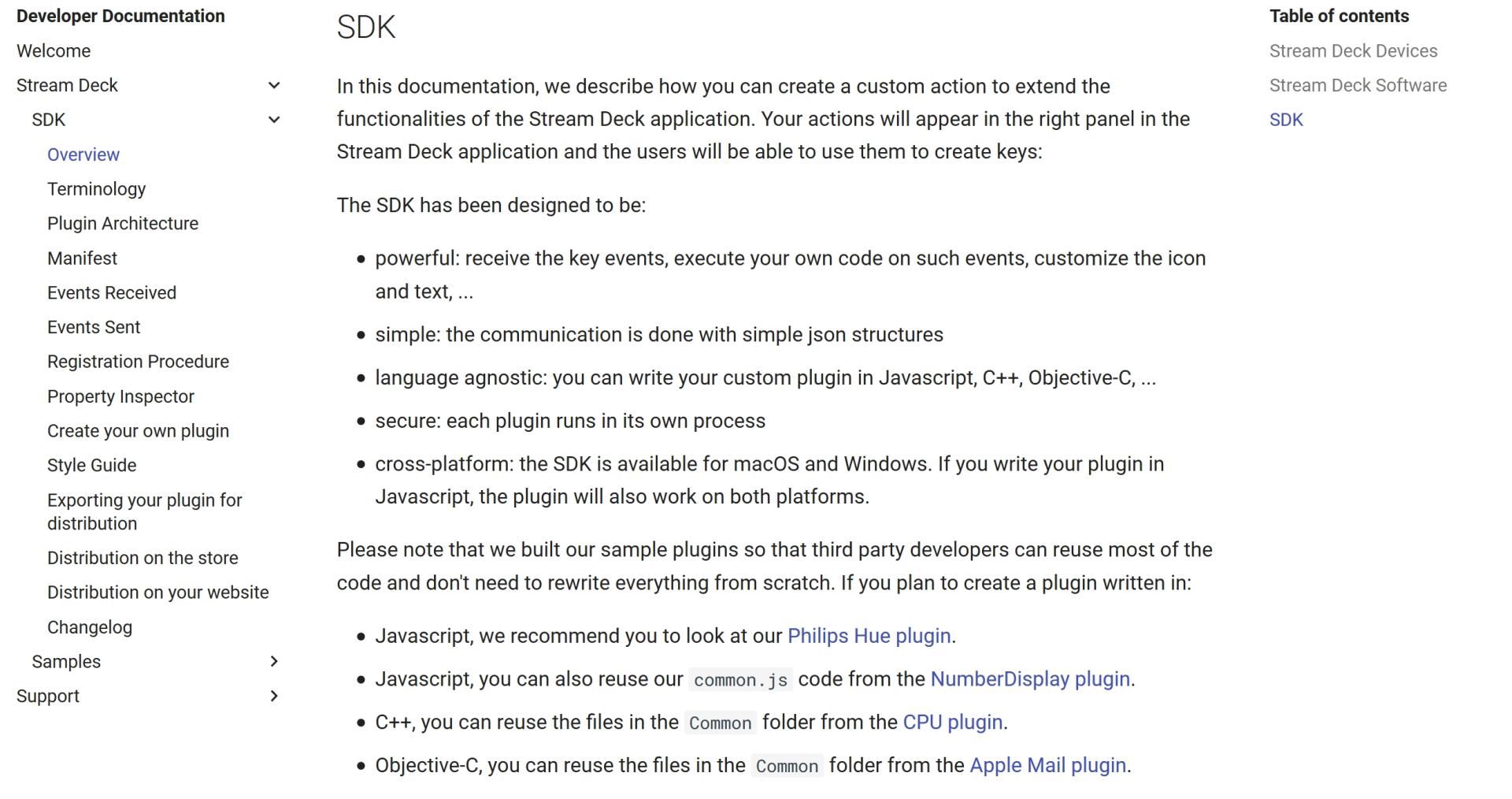
Task: Select SDK in table of contents
Action: [1286, 121]
